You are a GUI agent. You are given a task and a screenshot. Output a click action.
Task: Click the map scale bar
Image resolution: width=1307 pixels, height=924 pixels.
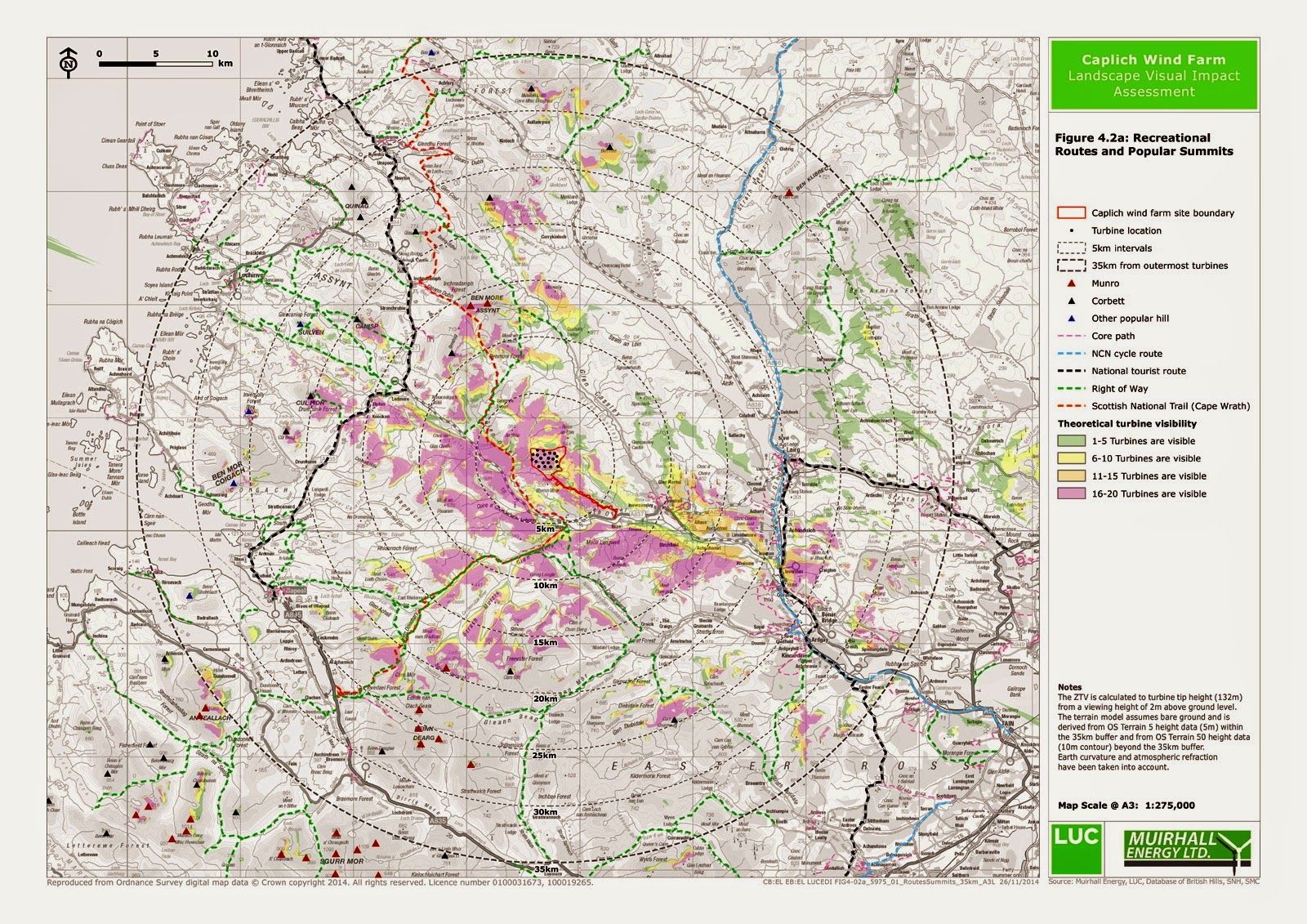[155, 62]
